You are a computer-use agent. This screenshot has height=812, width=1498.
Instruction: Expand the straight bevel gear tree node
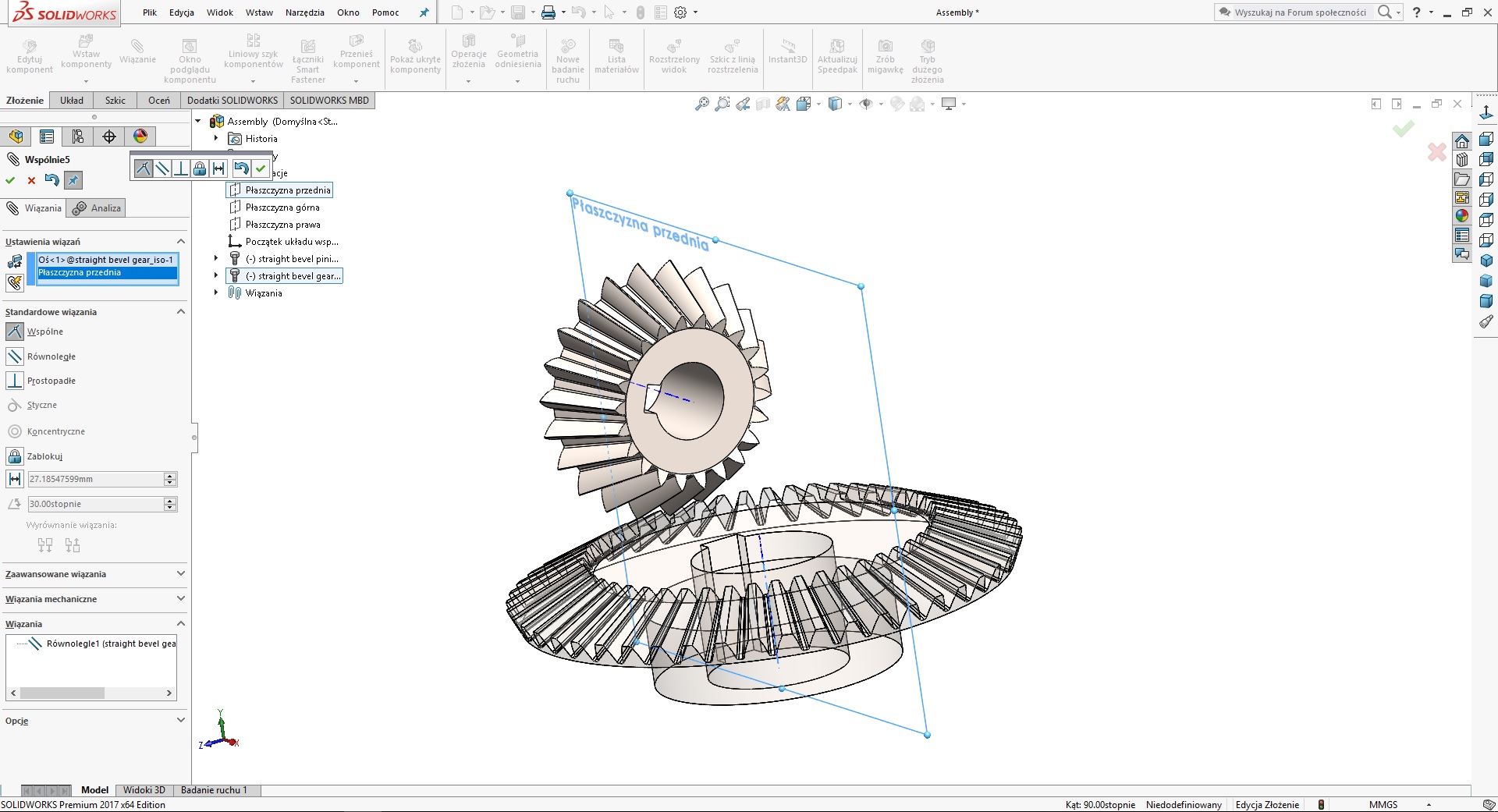(x=216, y=276)
